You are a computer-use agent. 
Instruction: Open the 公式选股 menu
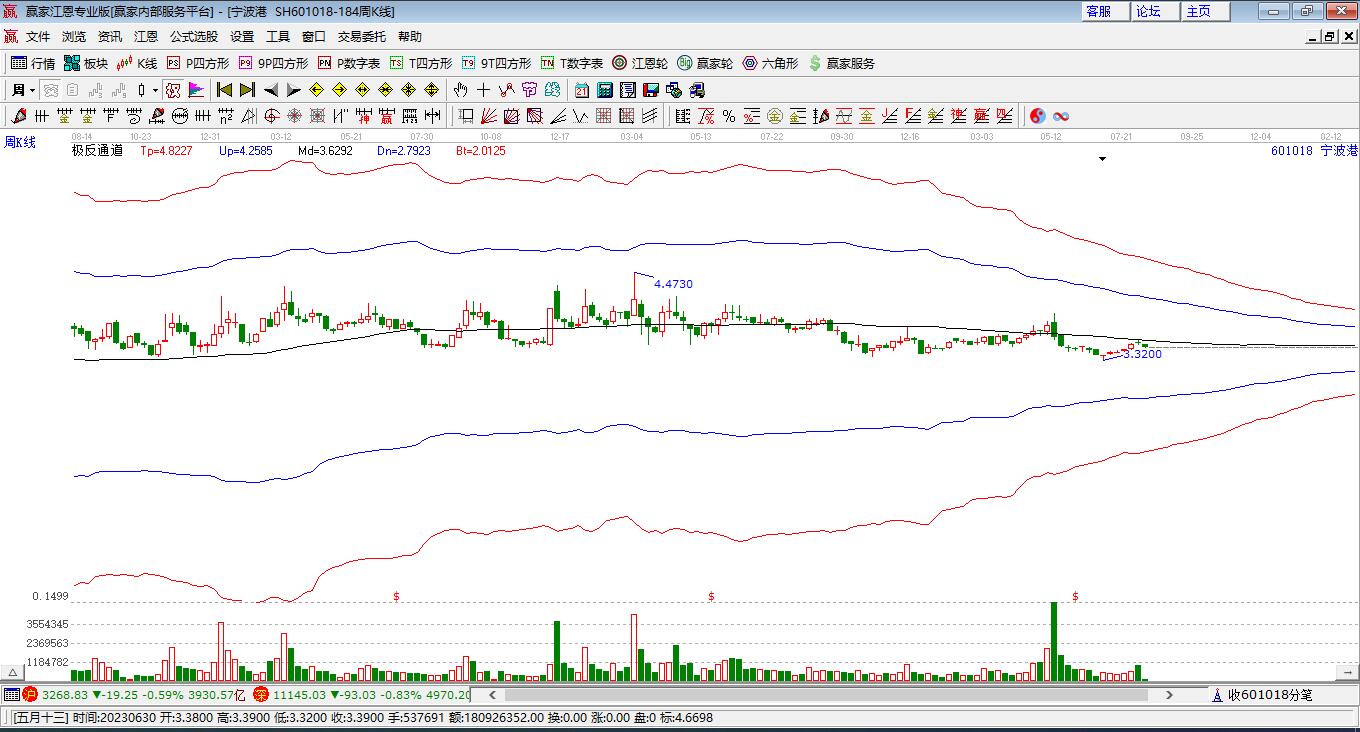[x=193, y=36]
